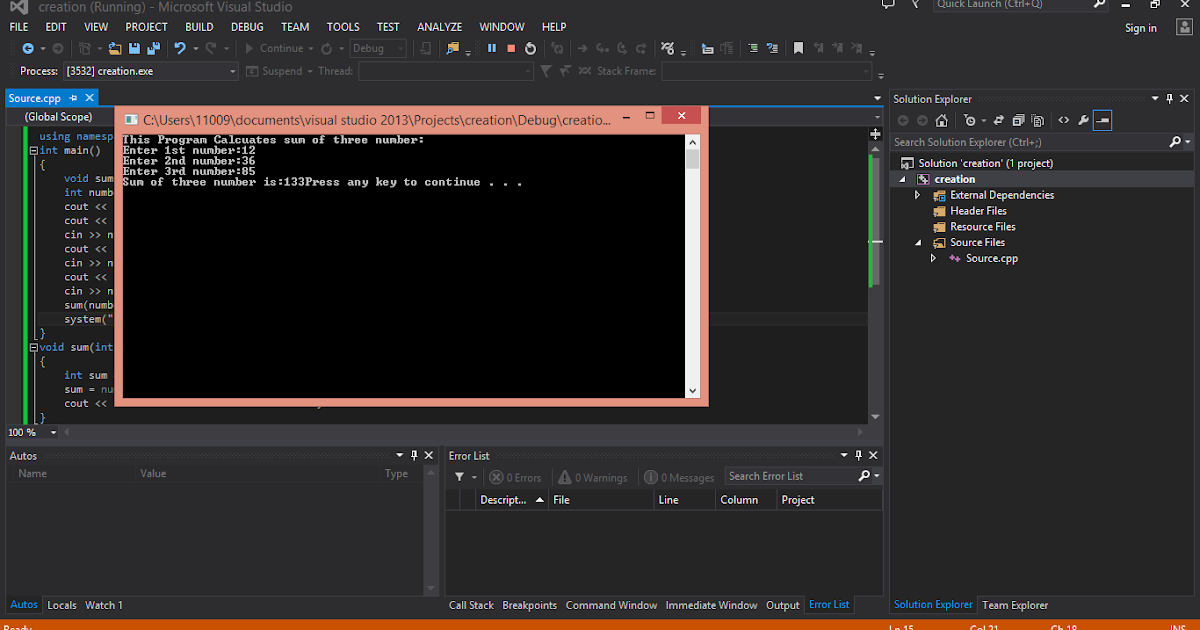Click the Comment out selected lines icon
The width and height of the screenshot is (1200, 630).
tap(754, 48)
